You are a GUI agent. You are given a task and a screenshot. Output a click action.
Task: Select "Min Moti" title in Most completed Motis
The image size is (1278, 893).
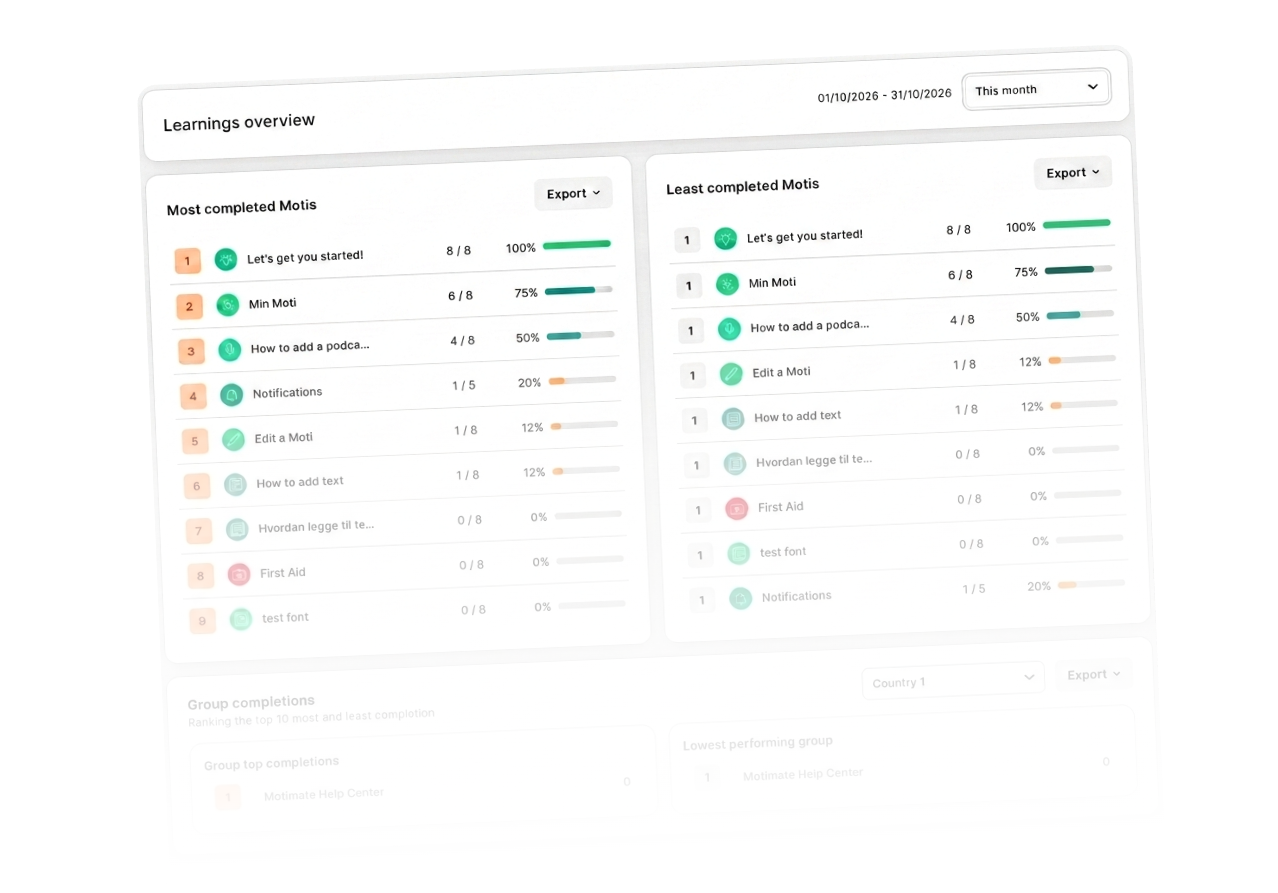tap(272, 304)
